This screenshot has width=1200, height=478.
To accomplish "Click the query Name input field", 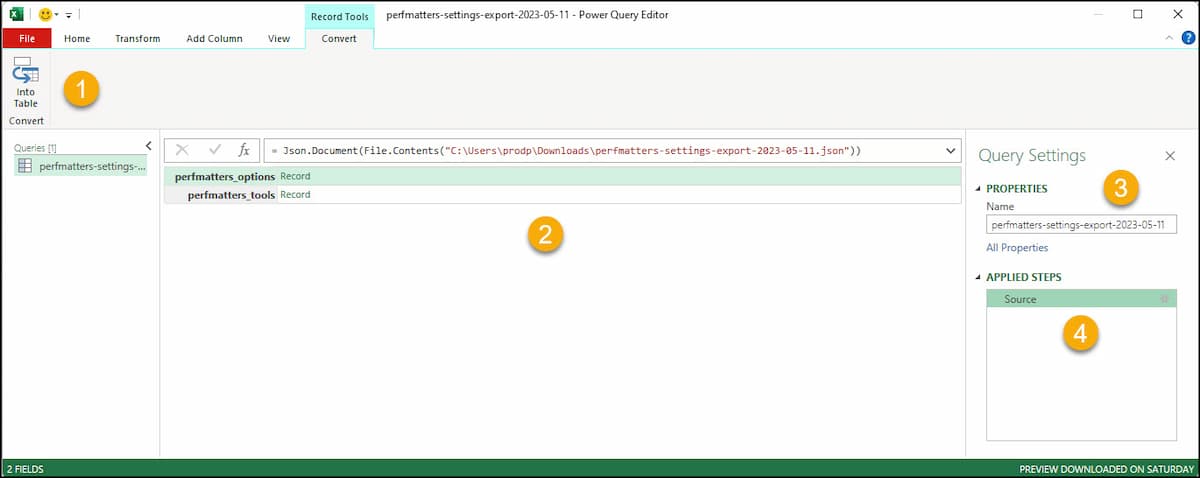I will 1080,225.
